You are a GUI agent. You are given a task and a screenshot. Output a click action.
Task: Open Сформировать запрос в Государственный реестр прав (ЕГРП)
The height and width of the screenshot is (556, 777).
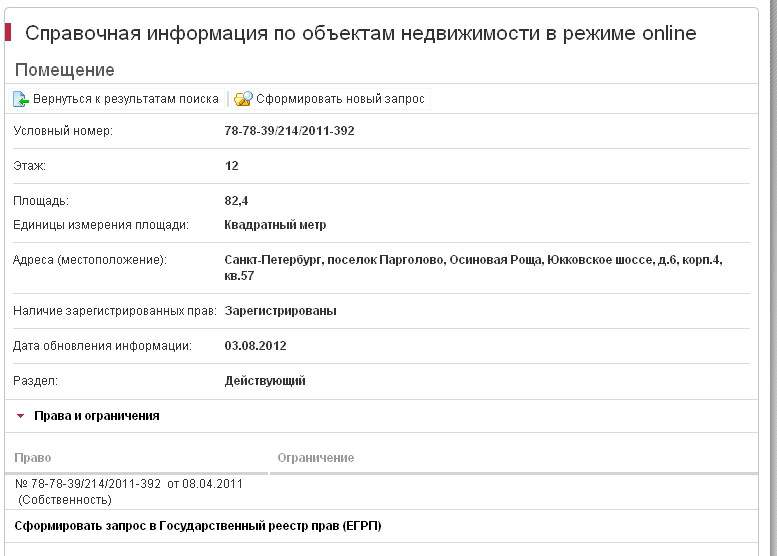click(x=198, y=525)
